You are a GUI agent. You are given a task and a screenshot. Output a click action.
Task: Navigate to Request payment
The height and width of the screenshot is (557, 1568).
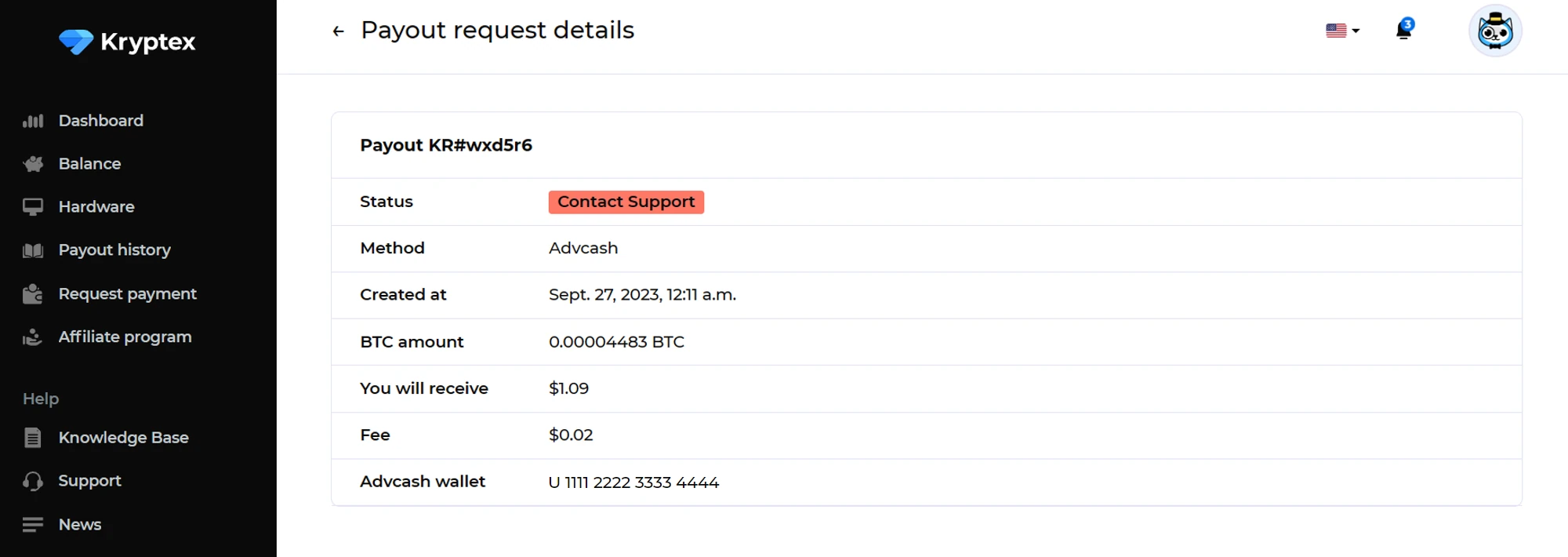127,293
